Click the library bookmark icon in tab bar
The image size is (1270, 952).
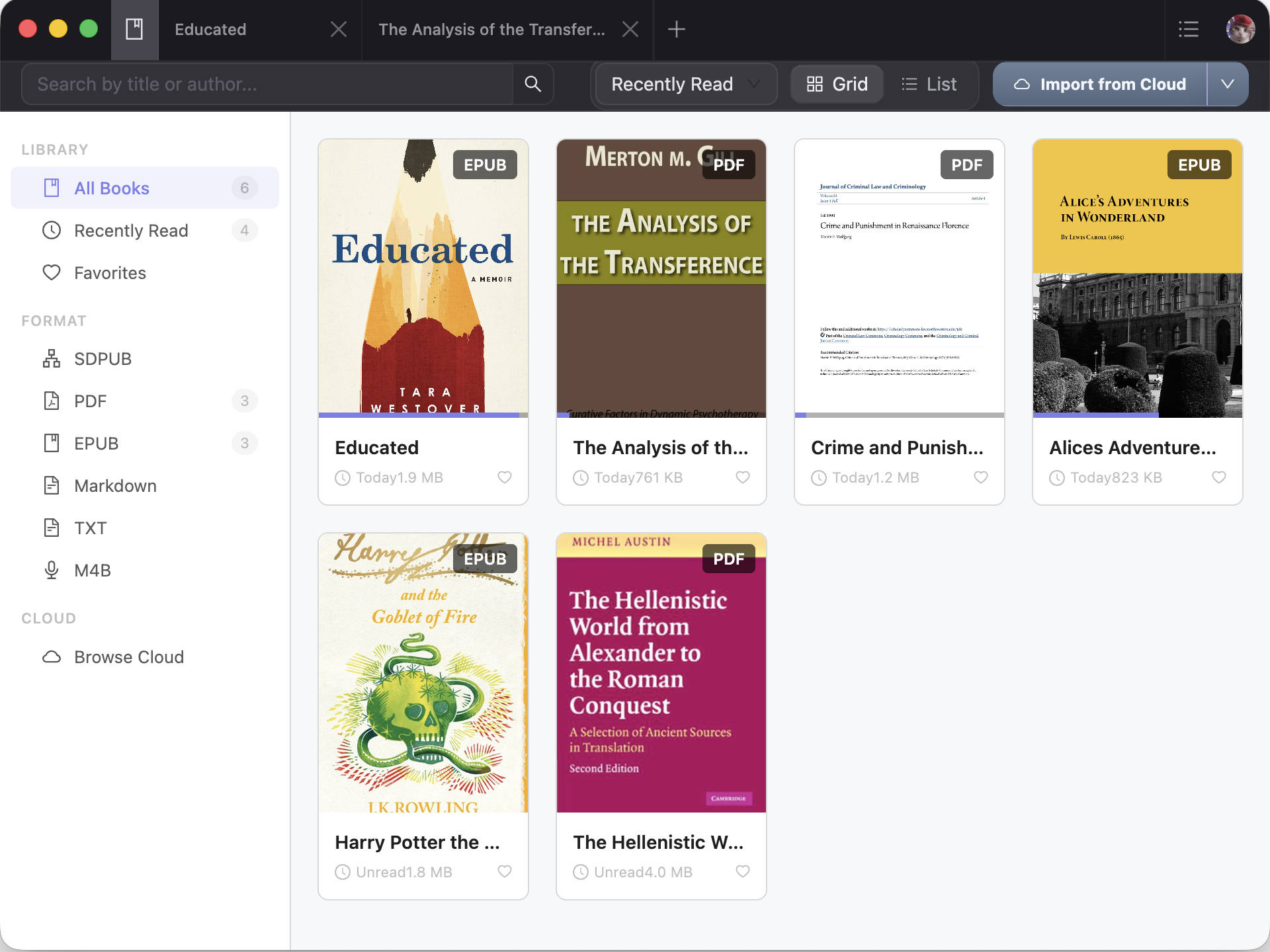pos(134,29)
